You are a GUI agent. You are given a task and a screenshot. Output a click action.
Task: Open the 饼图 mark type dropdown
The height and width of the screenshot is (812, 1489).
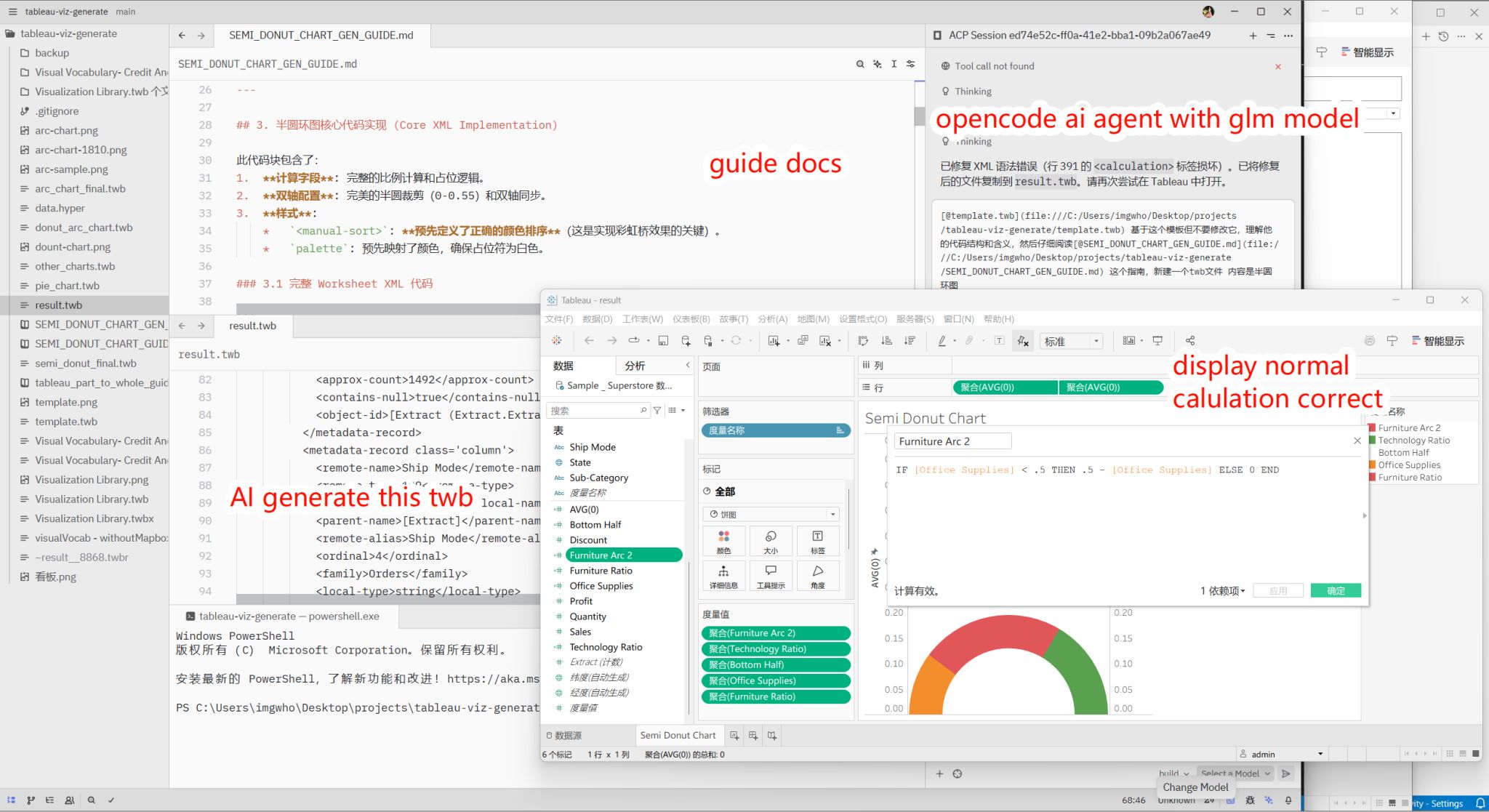(771, 514)
